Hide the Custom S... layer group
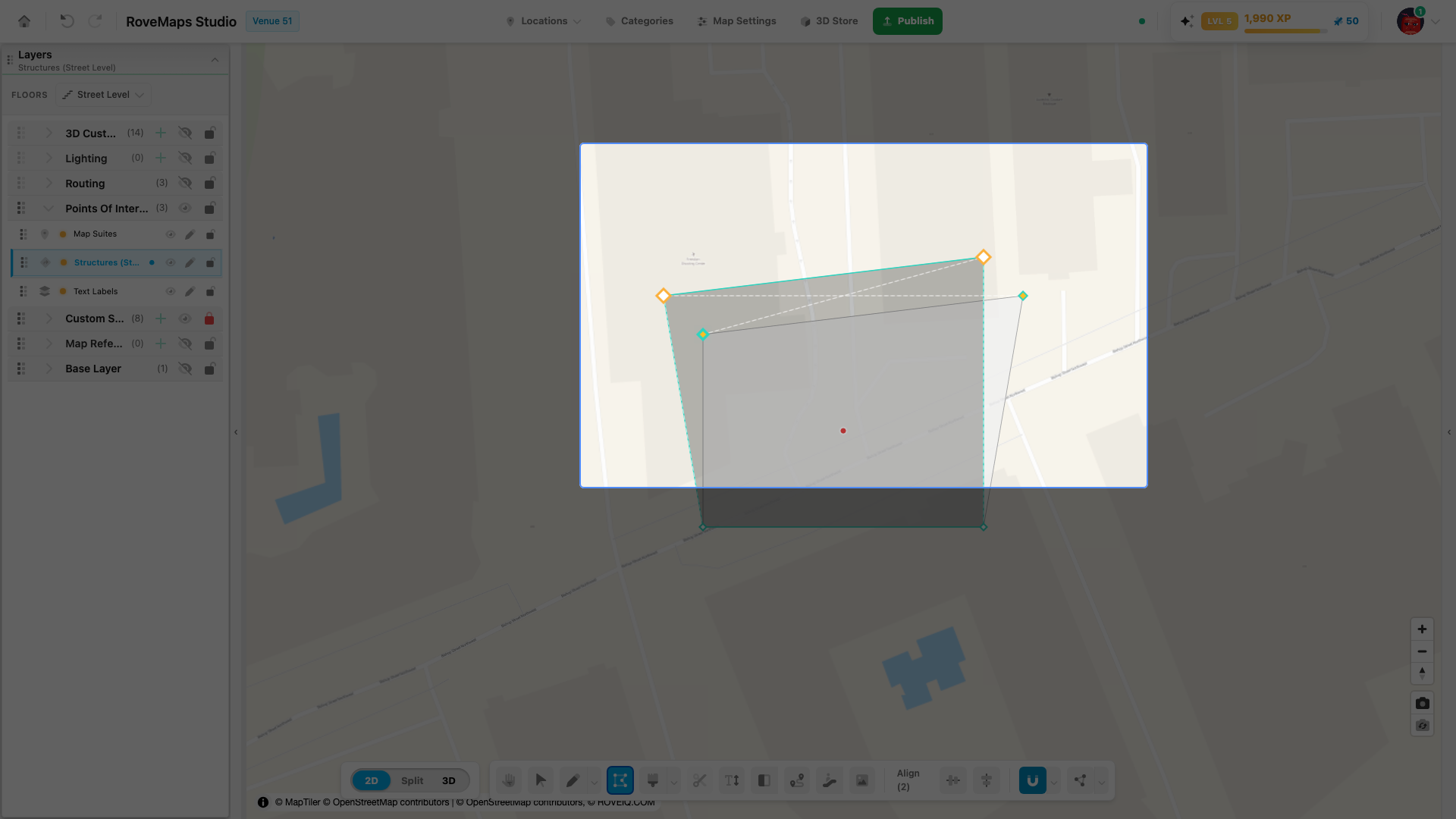Viewport: 1456px width, 819px height. pos(185,318)
